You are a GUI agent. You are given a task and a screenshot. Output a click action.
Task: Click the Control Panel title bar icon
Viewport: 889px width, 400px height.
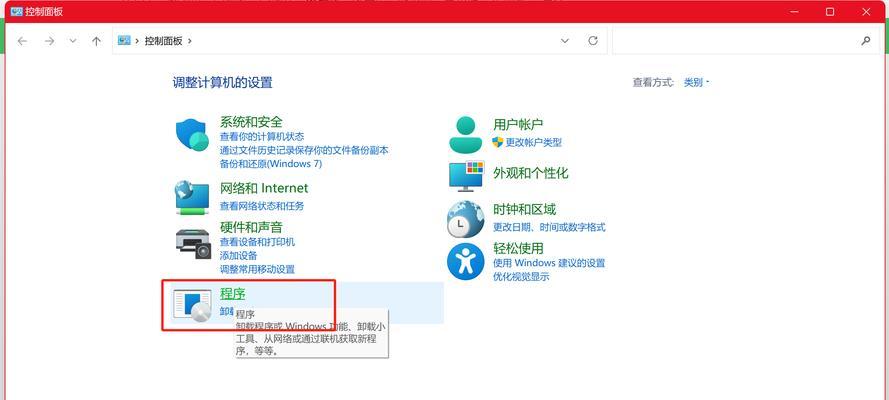pyautogui.click(x=16, y=11)
